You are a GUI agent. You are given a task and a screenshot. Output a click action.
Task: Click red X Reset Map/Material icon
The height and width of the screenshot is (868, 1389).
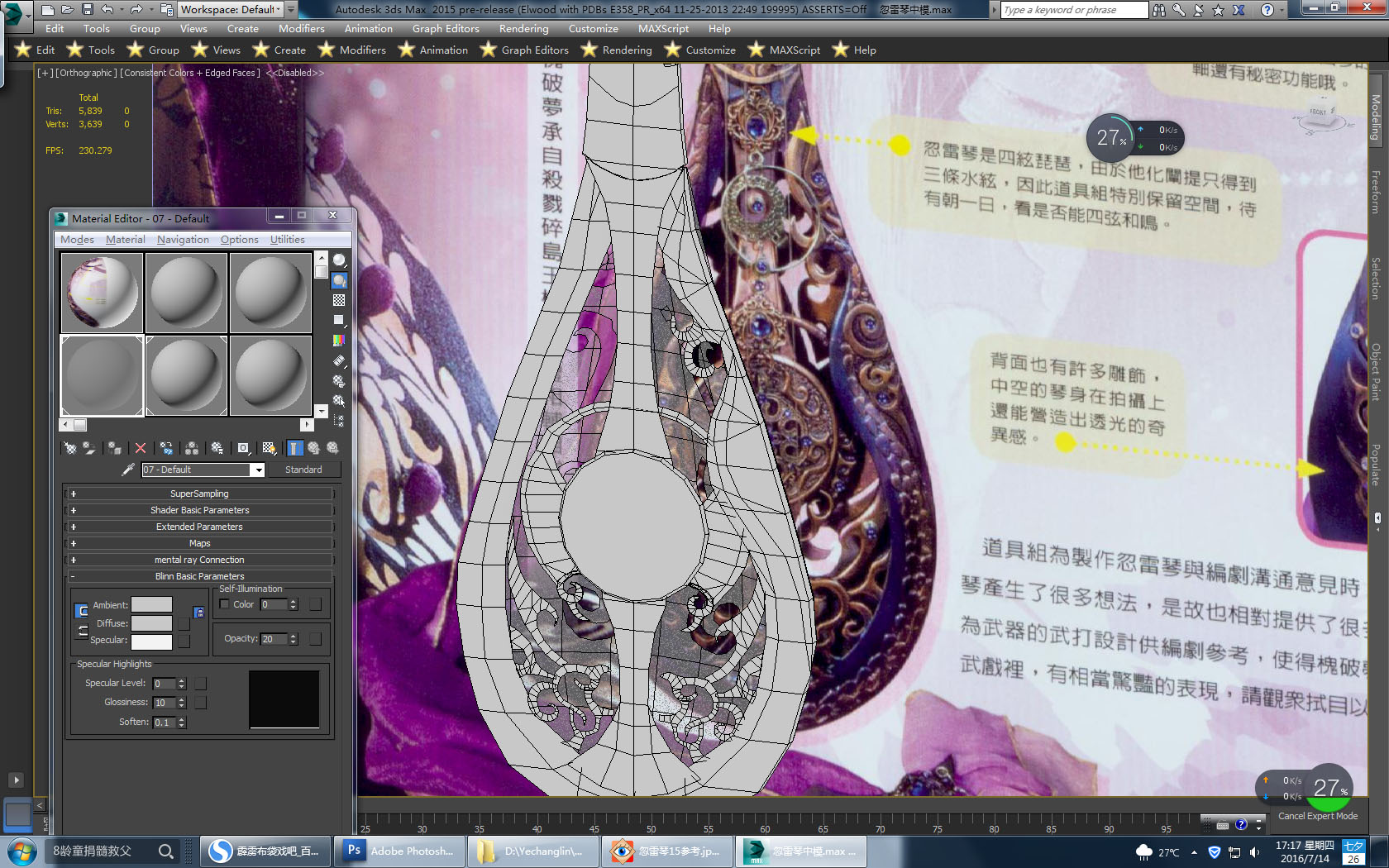141,448
